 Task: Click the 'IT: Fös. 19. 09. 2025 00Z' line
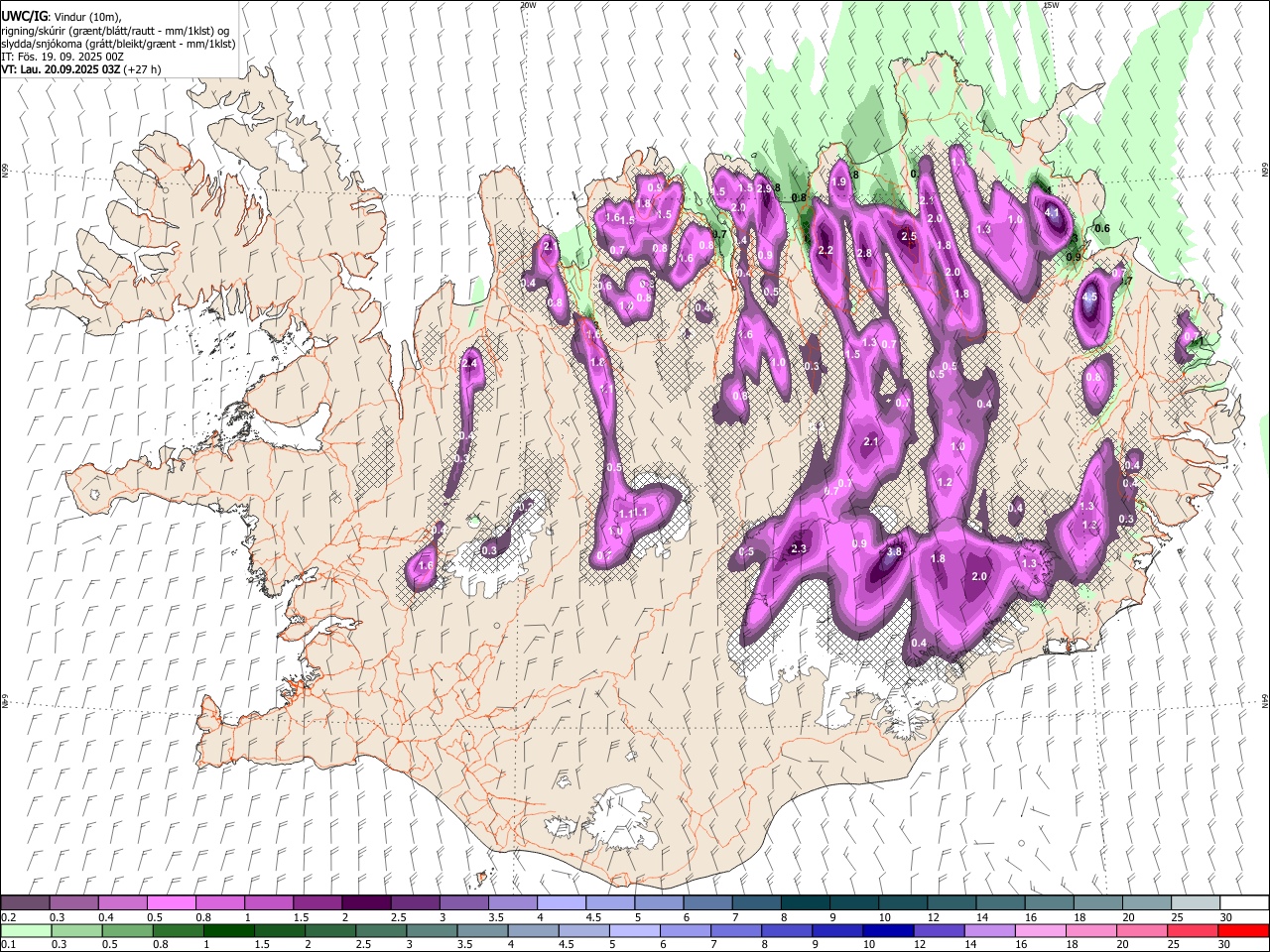tap(63, 57)
